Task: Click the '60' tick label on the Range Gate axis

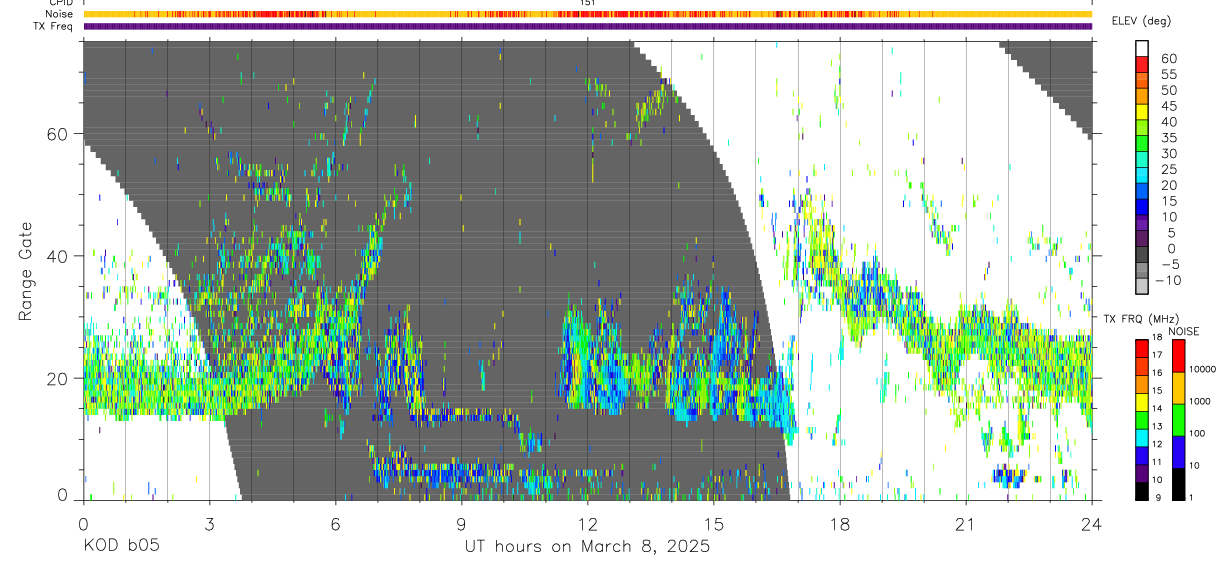Action: coord(58,134)
